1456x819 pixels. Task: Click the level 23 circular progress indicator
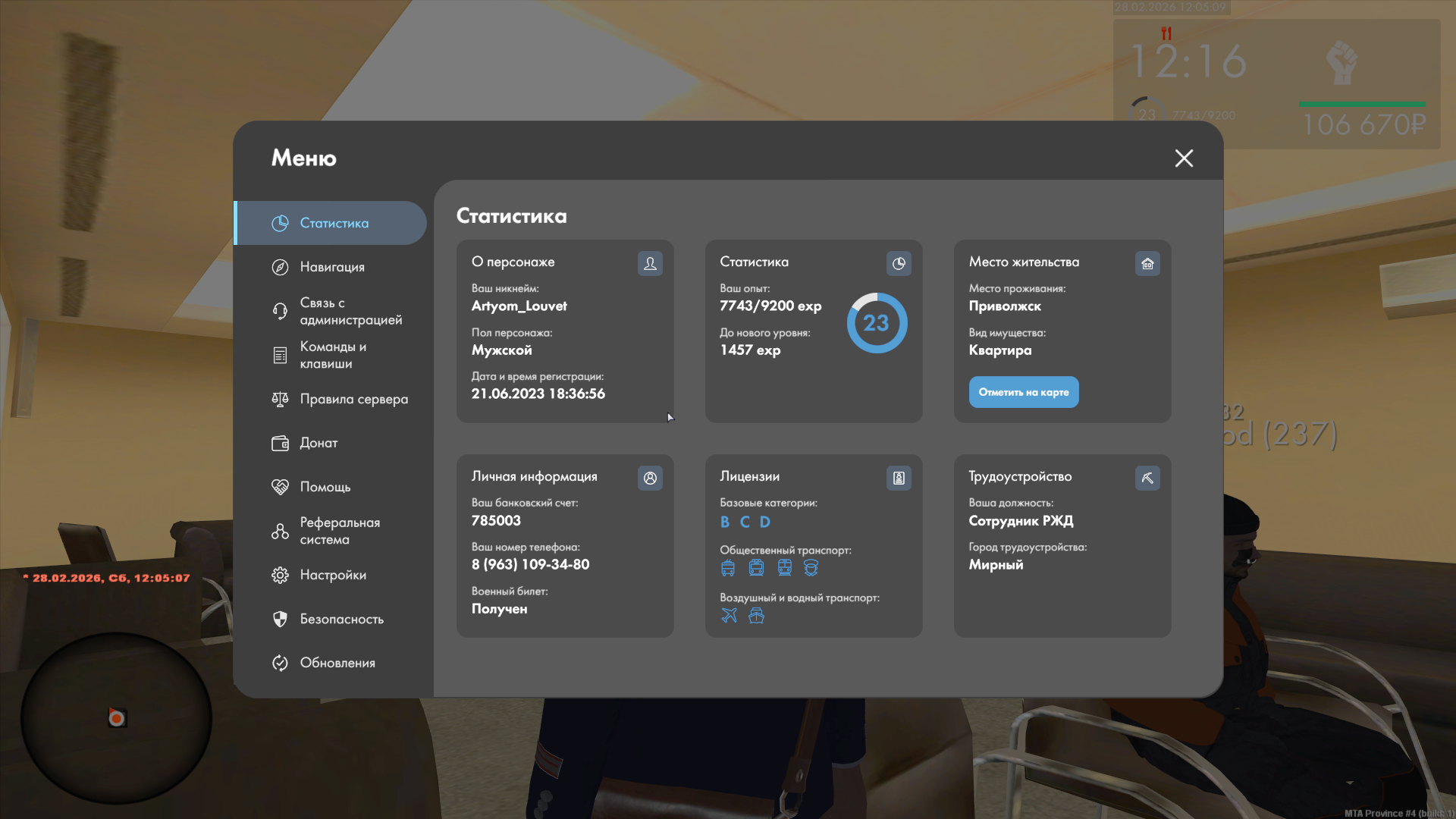(x=877, y=323)
